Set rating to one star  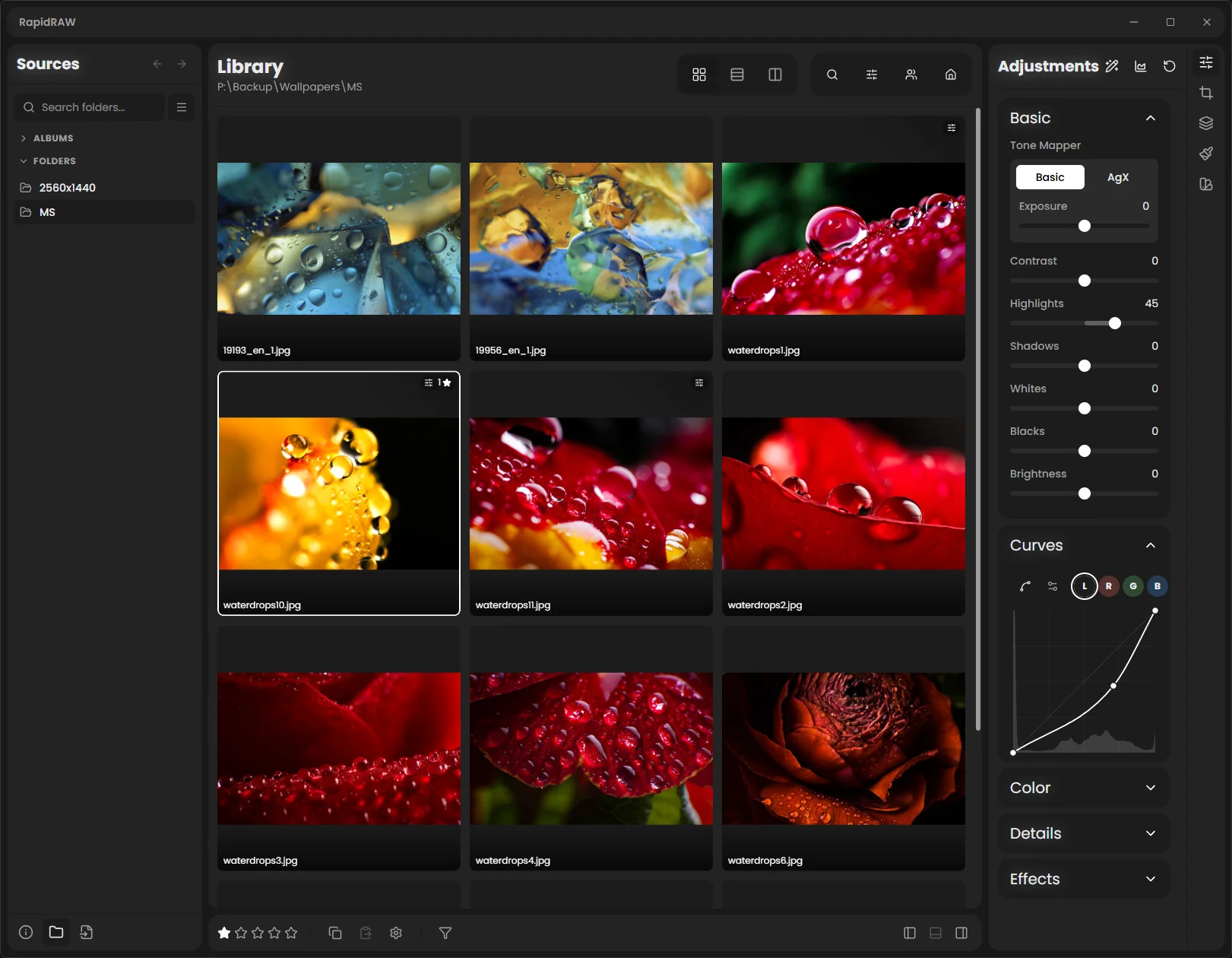224,933
